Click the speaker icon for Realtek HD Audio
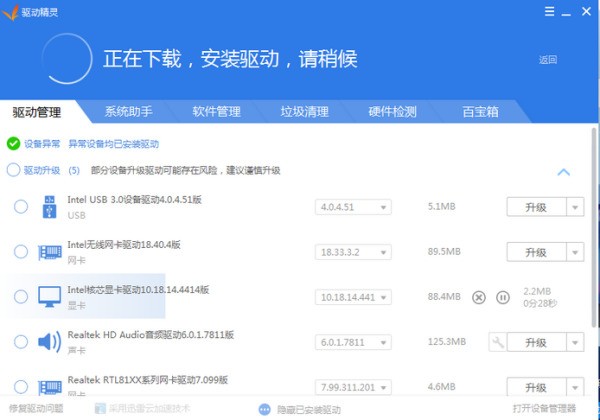The width and height of the screenshot is (600, 420). coord(50,342)
